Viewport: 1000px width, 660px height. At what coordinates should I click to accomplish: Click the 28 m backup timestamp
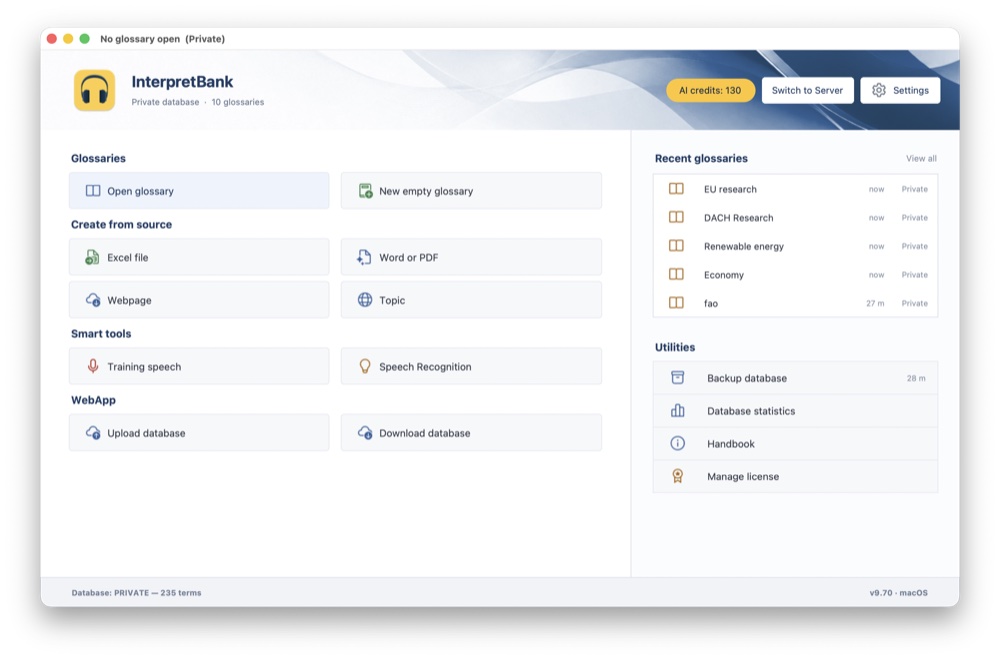[916, 378]
